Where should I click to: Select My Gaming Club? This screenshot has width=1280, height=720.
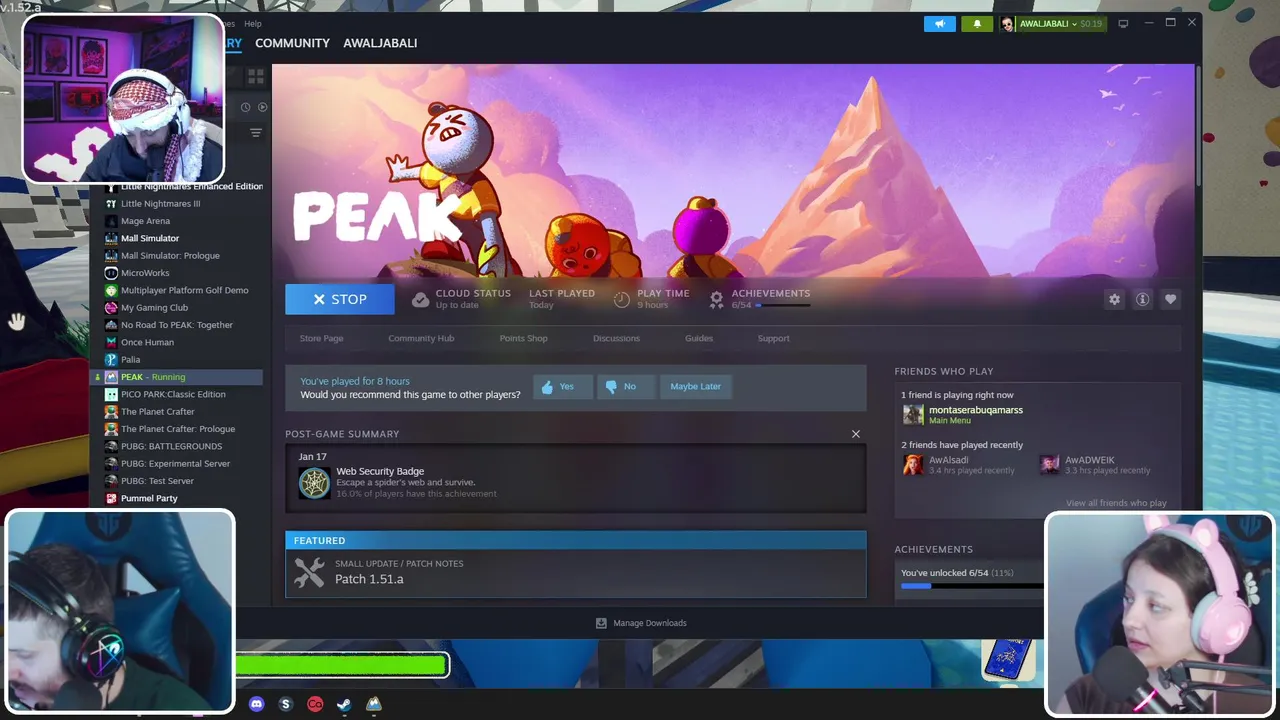[154, 308]
